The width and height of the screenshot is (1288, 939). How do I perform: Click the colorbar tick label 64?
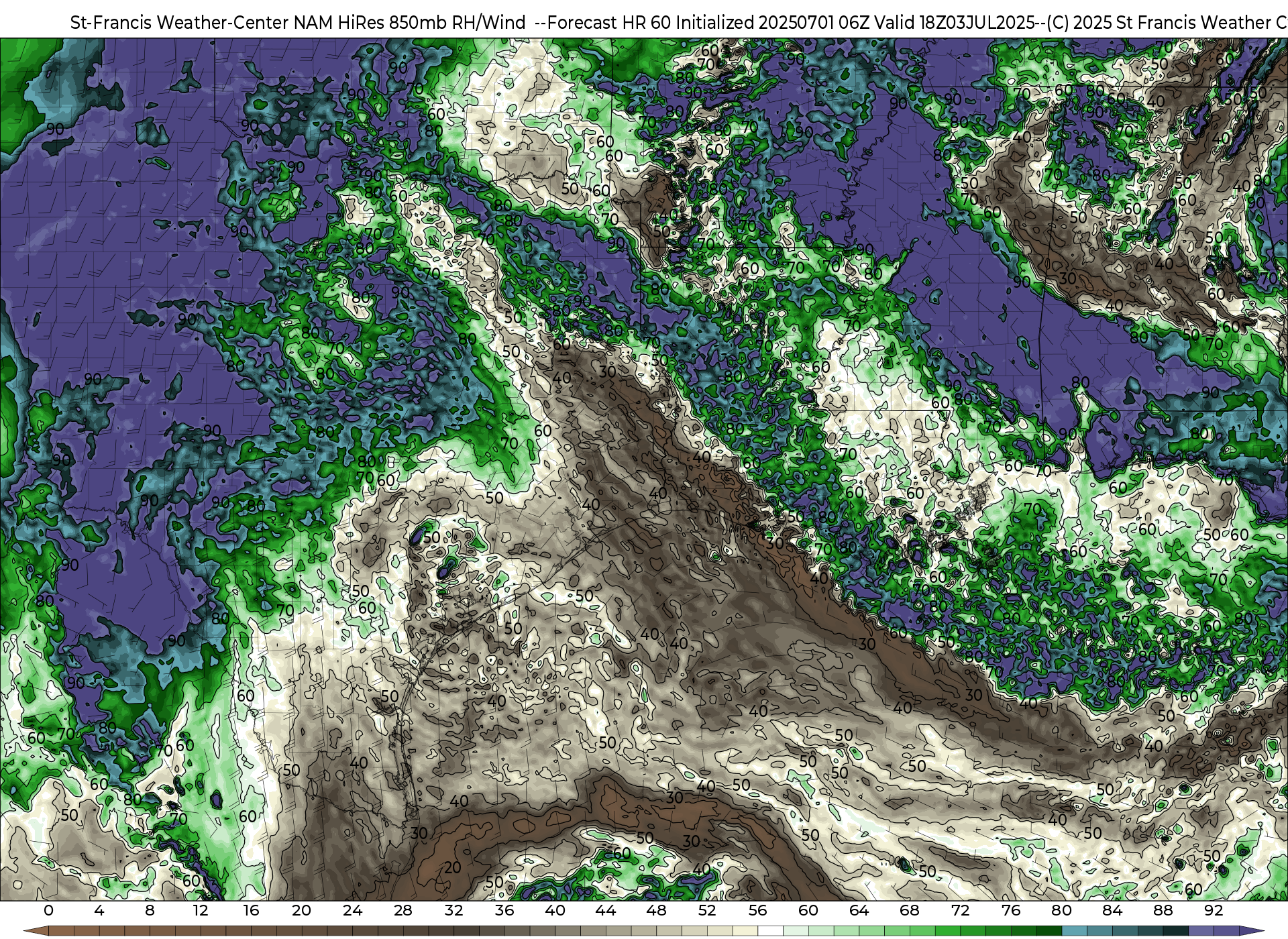pos(859,910)
